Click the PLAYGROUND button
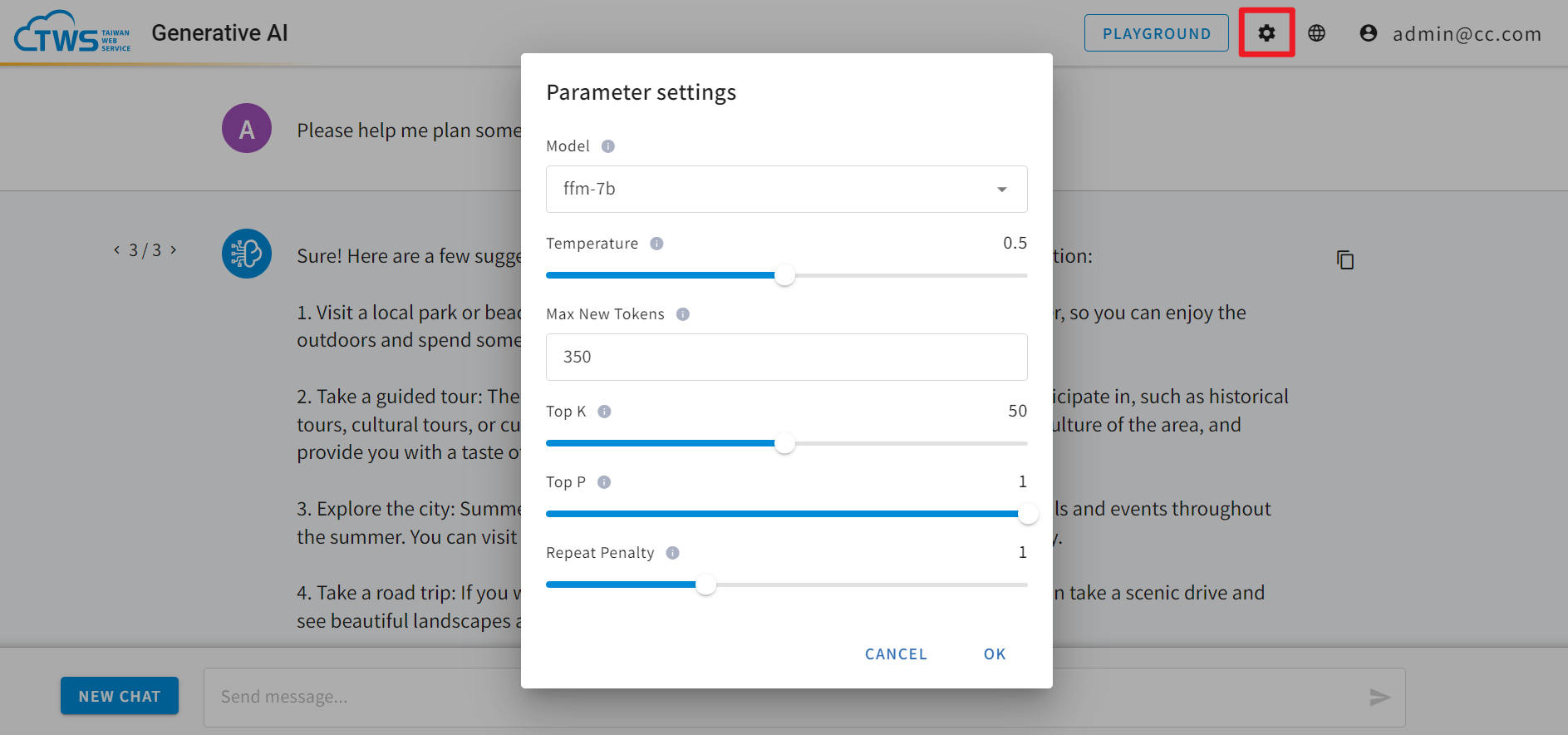The image size is (1568, 735). click(x=1156, y=33)
